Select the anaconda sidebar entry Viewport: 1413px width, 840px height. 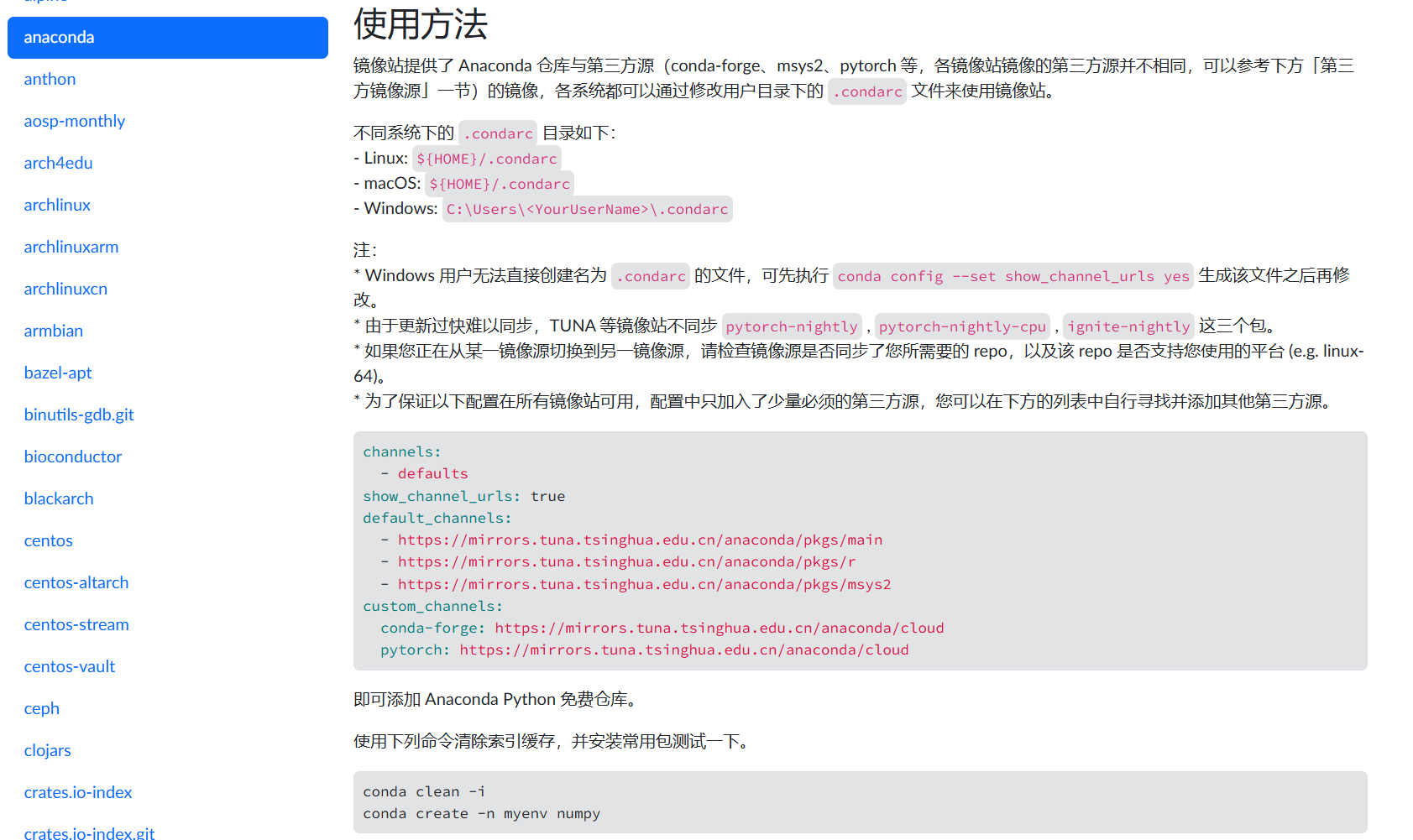click(168, 38)
